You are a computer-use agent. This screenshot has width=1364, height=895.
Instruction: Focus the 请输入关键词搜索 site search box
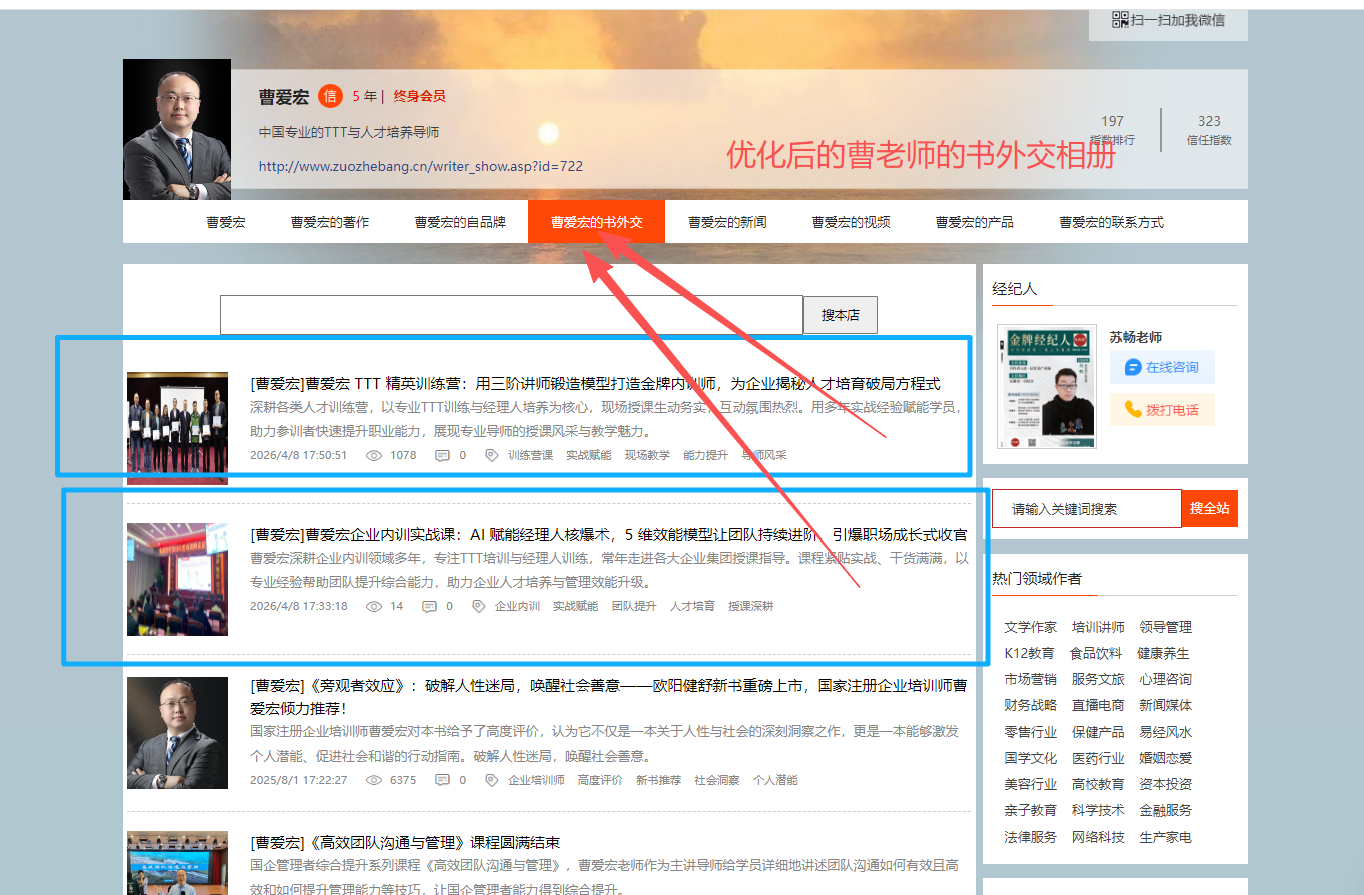pyautogui.click(x=1086, y=509)
